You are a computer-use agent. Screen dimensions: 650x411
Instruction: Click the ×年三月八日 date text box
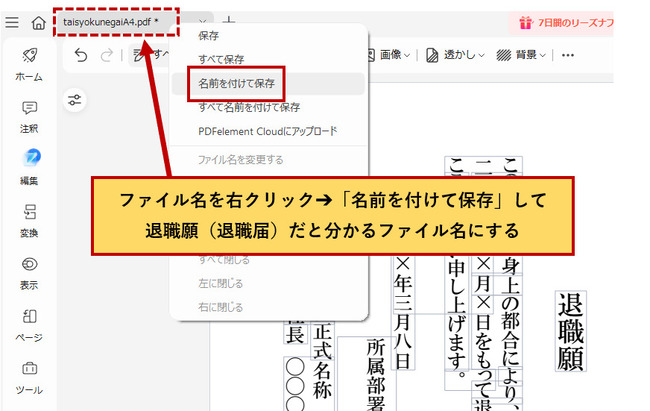(x=403, y=313)
